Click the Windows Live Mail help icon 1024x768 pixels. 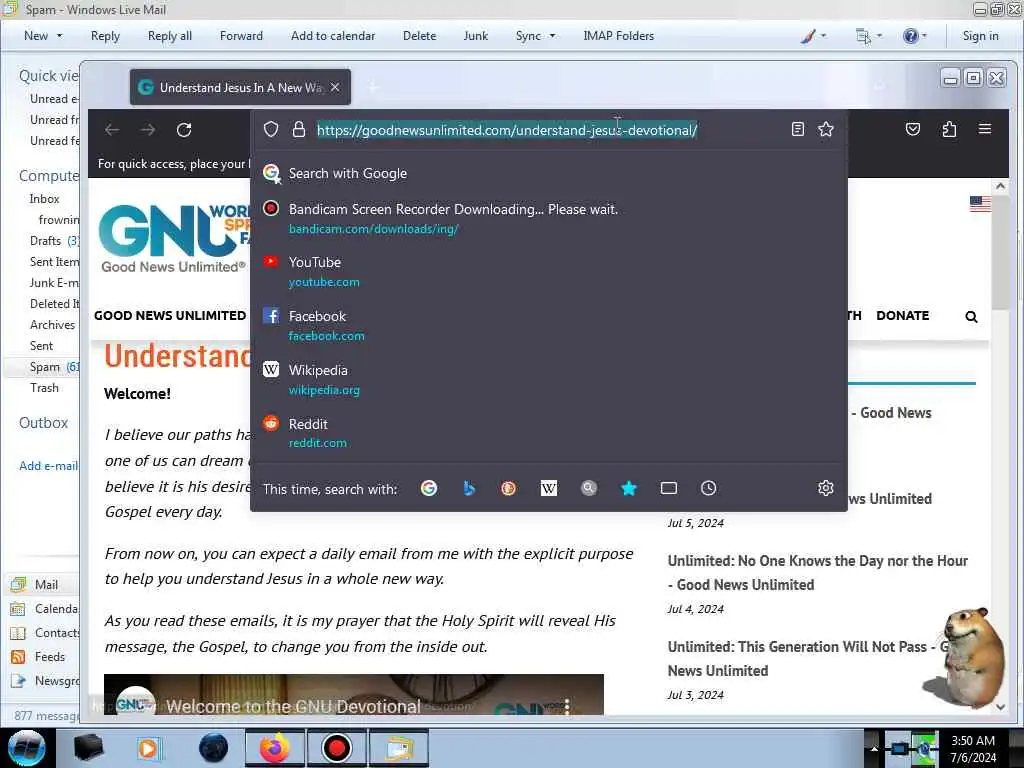coord(910,36)
